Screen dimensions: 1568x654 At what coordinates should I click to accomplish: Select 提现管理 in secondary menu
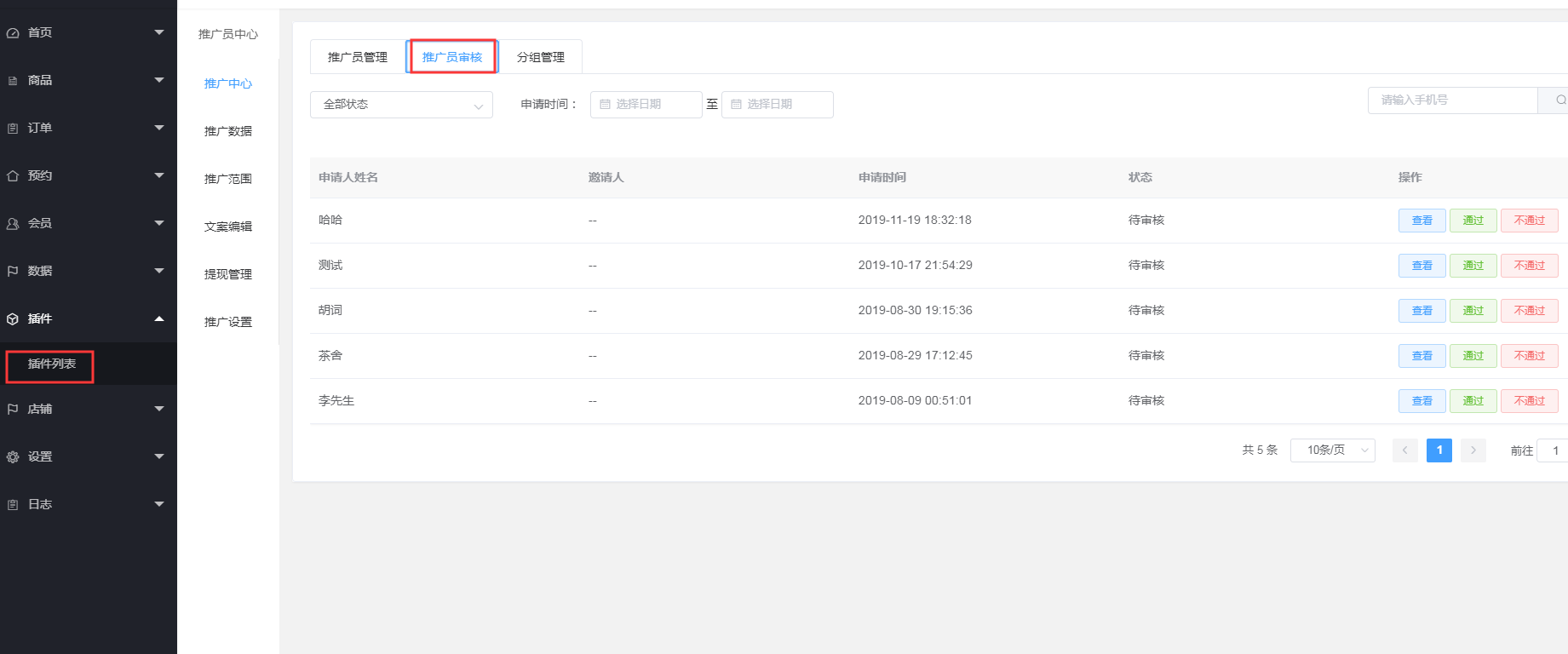228,274
